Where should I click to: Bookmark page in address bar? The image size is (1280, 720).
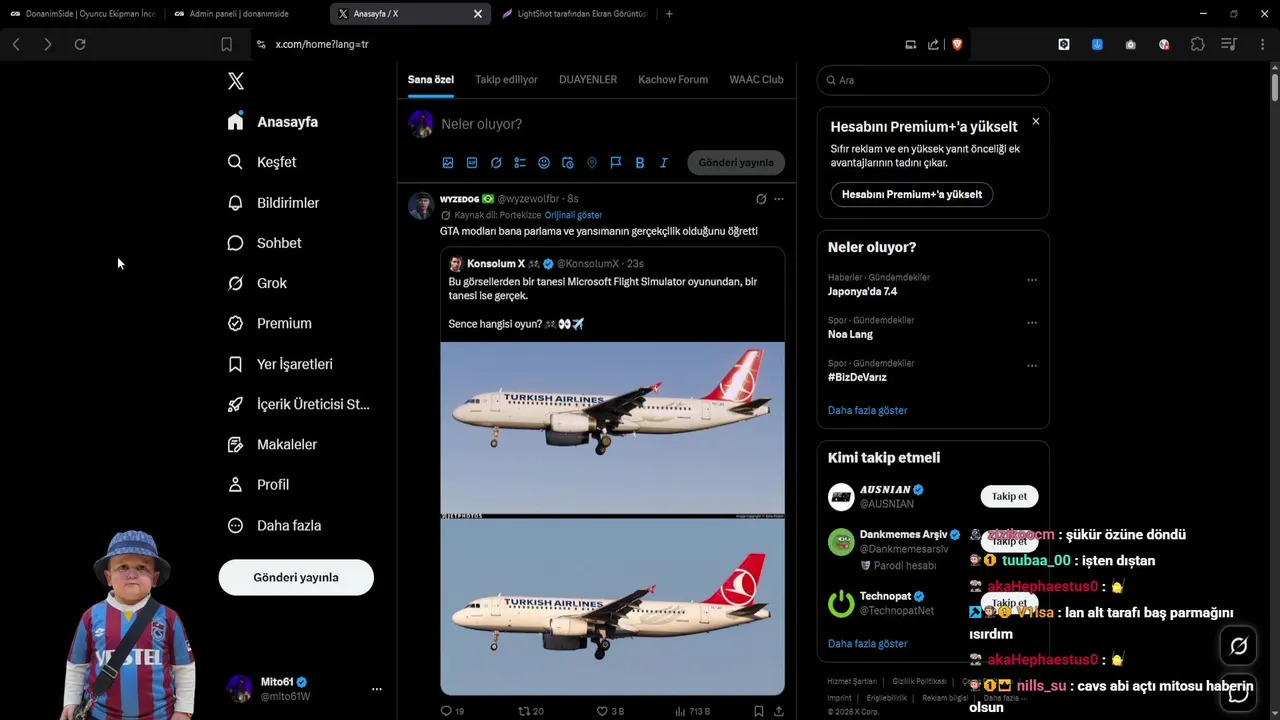coord(226,44)
